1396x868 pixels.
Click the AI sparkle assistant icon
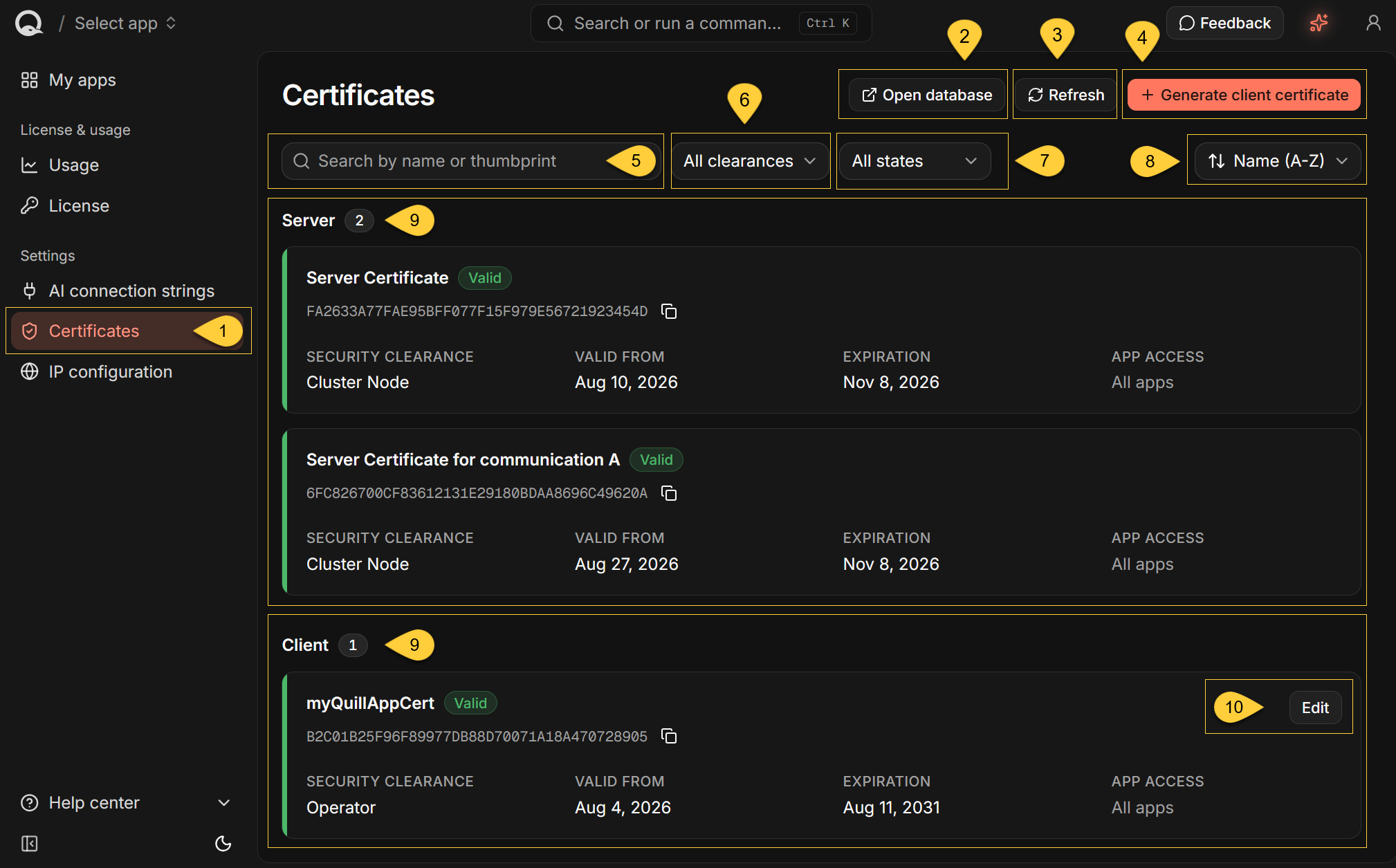click(1319, 23)
